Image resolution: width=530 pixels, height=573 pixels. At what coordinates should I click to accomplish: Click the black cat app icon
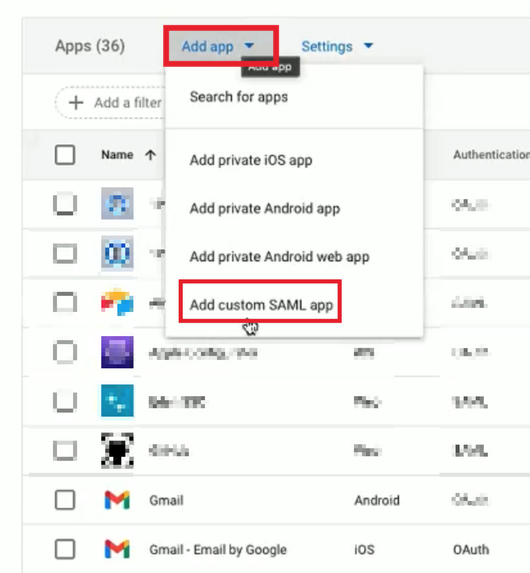coord(117,450)
